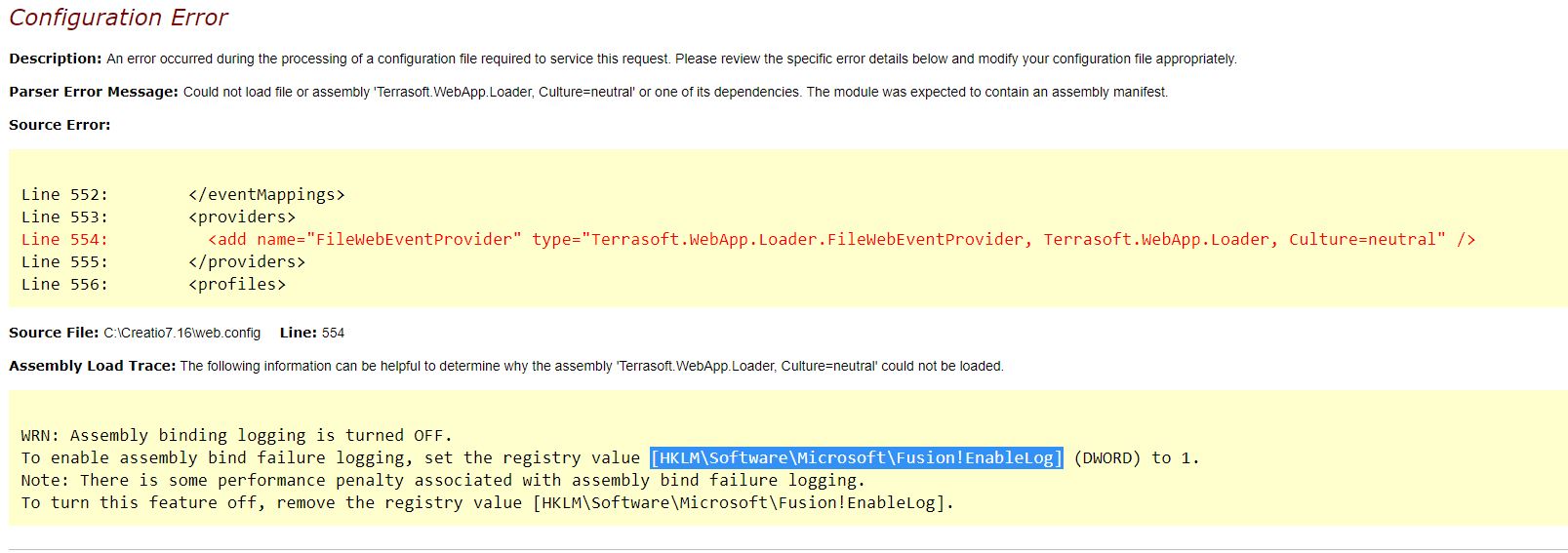
Task: Click the red "Line 554:" FileWebEventProvider code line
Action: (x=748, y=240)
